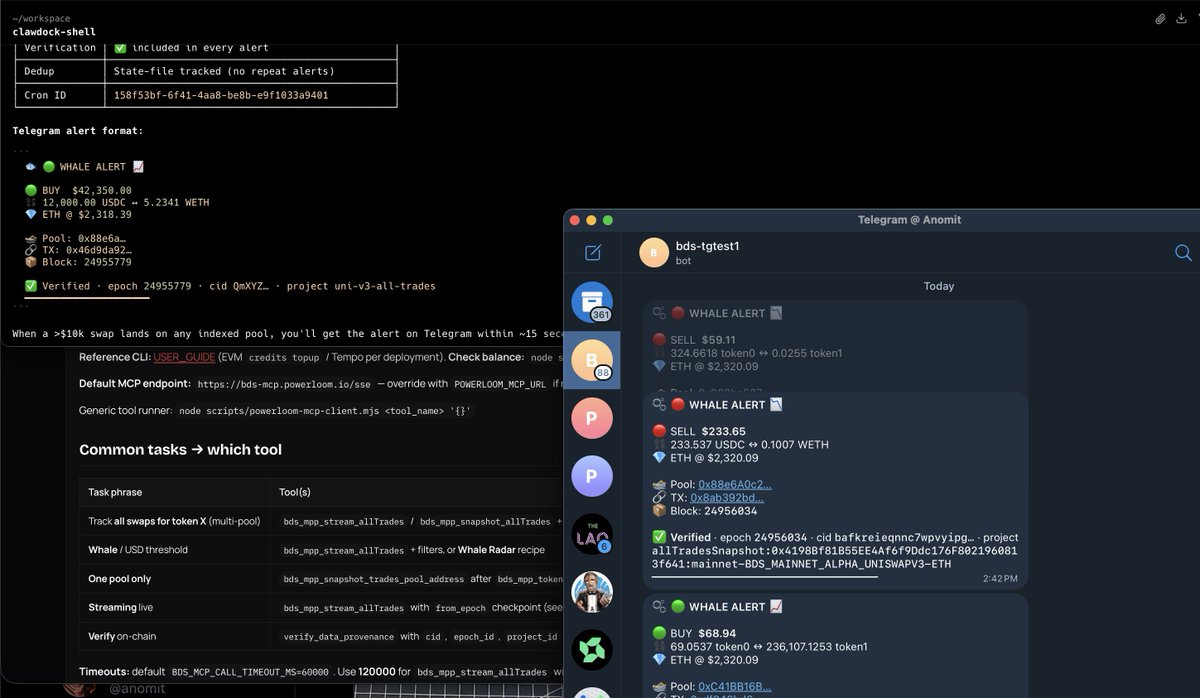This screenshot has width=1200, height=698.
Task: Click Common tasks → which tool heading
Action: point(180,450)
